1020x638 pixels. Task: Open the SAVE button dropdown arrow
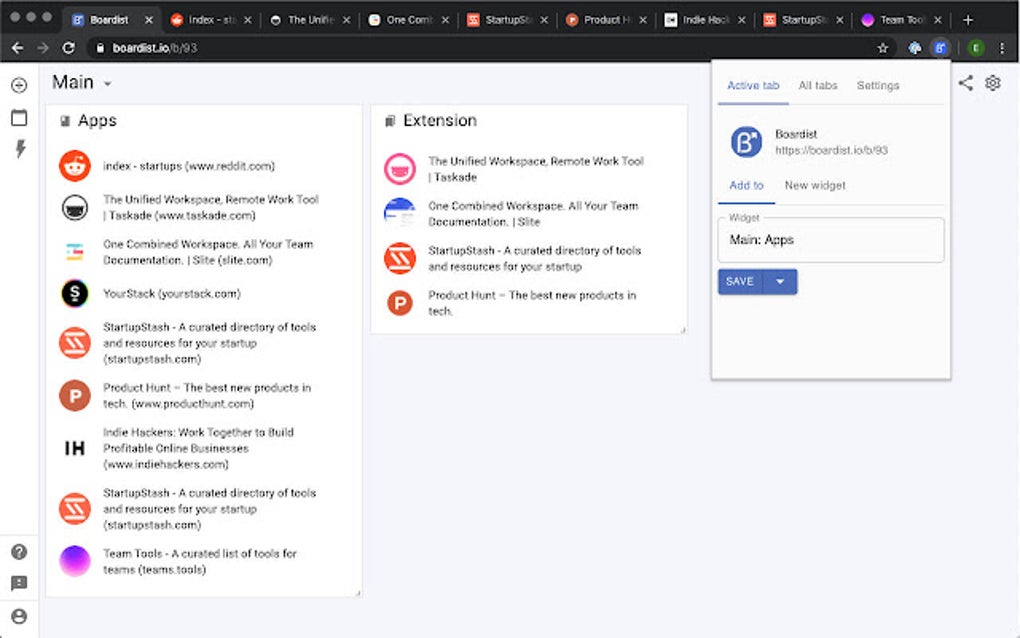coord(780,282)
